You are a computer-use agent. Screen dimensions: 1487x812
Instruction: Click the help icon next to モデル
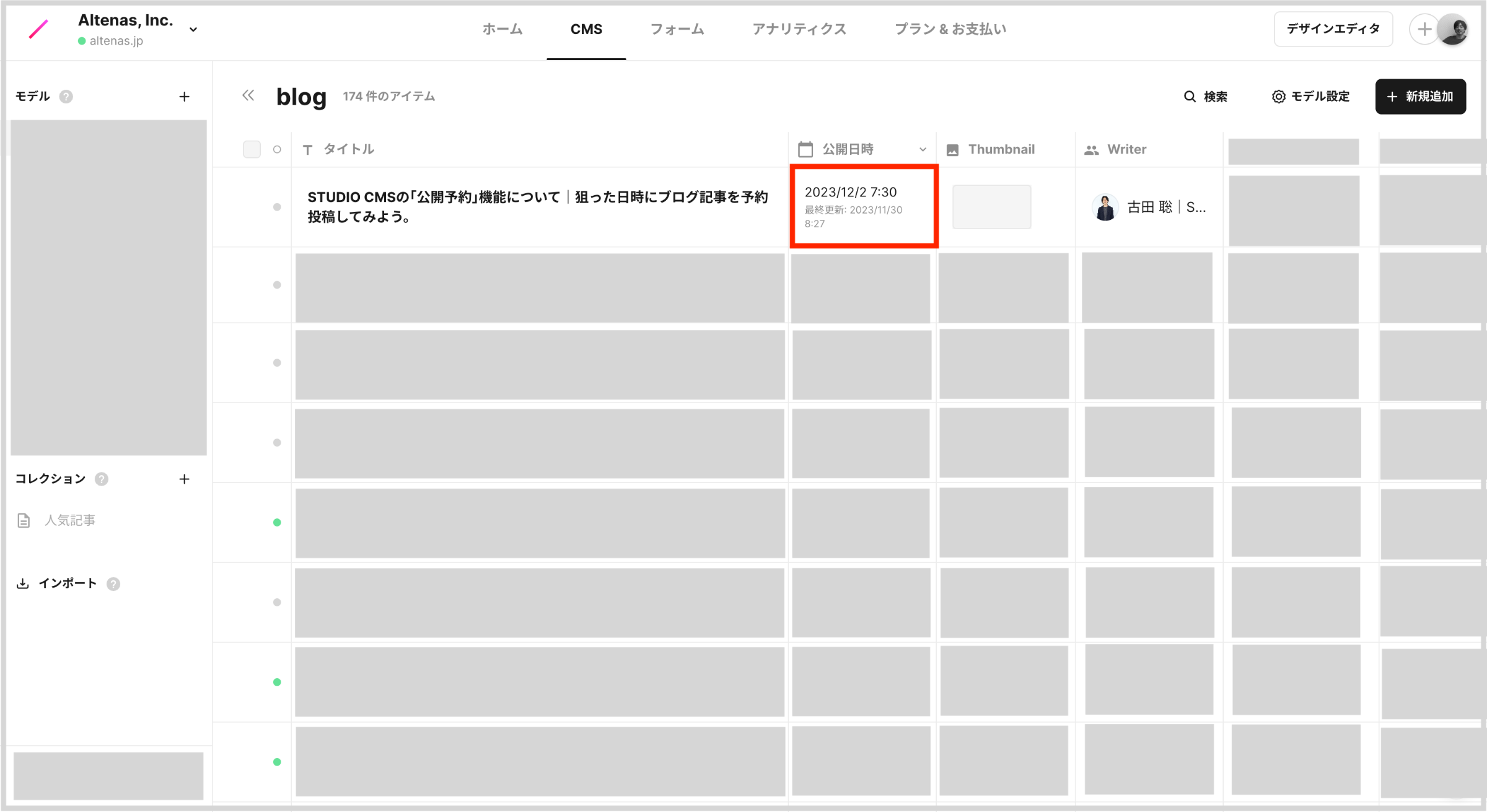point(66,97)
